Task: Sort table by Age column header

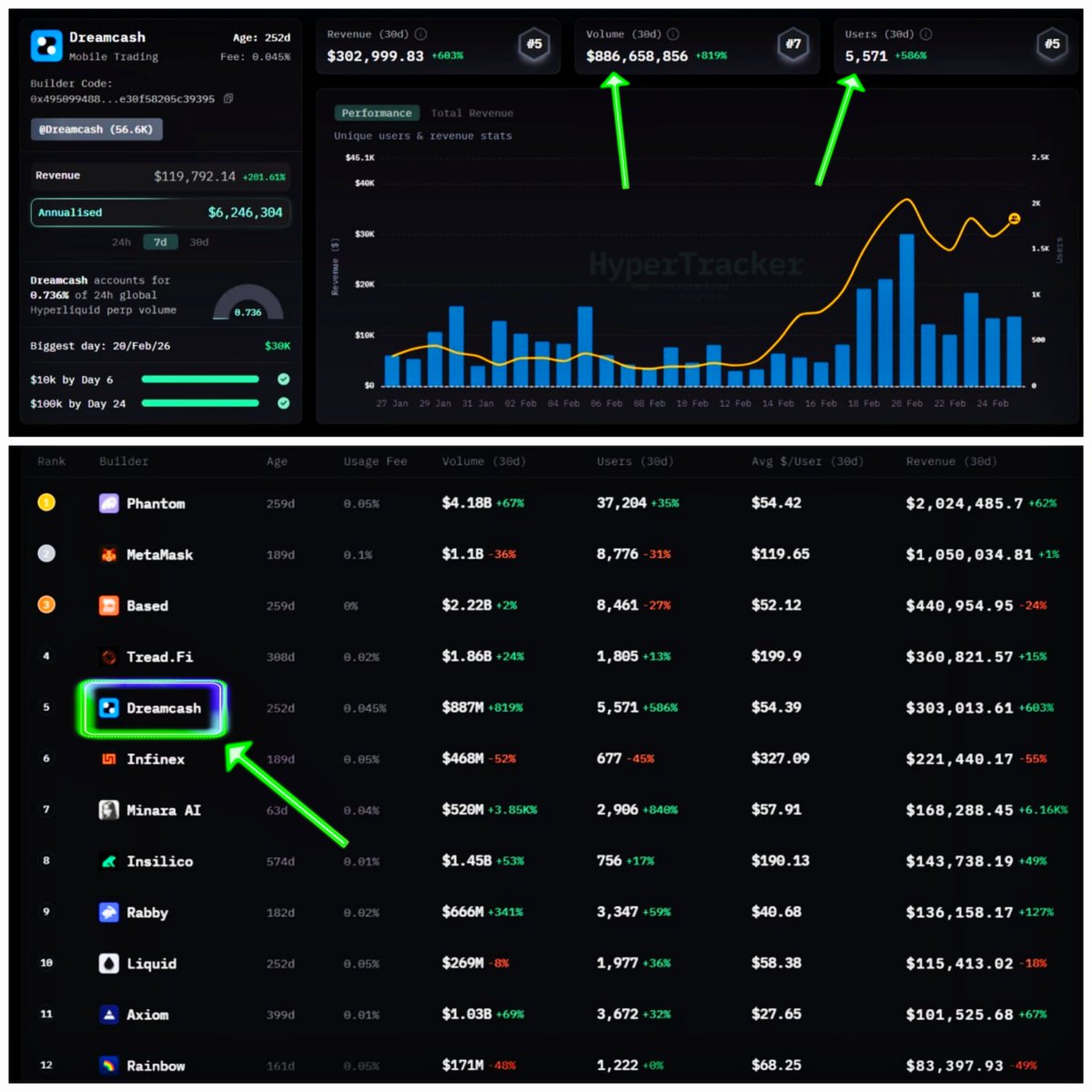Action: coord(277,461)
